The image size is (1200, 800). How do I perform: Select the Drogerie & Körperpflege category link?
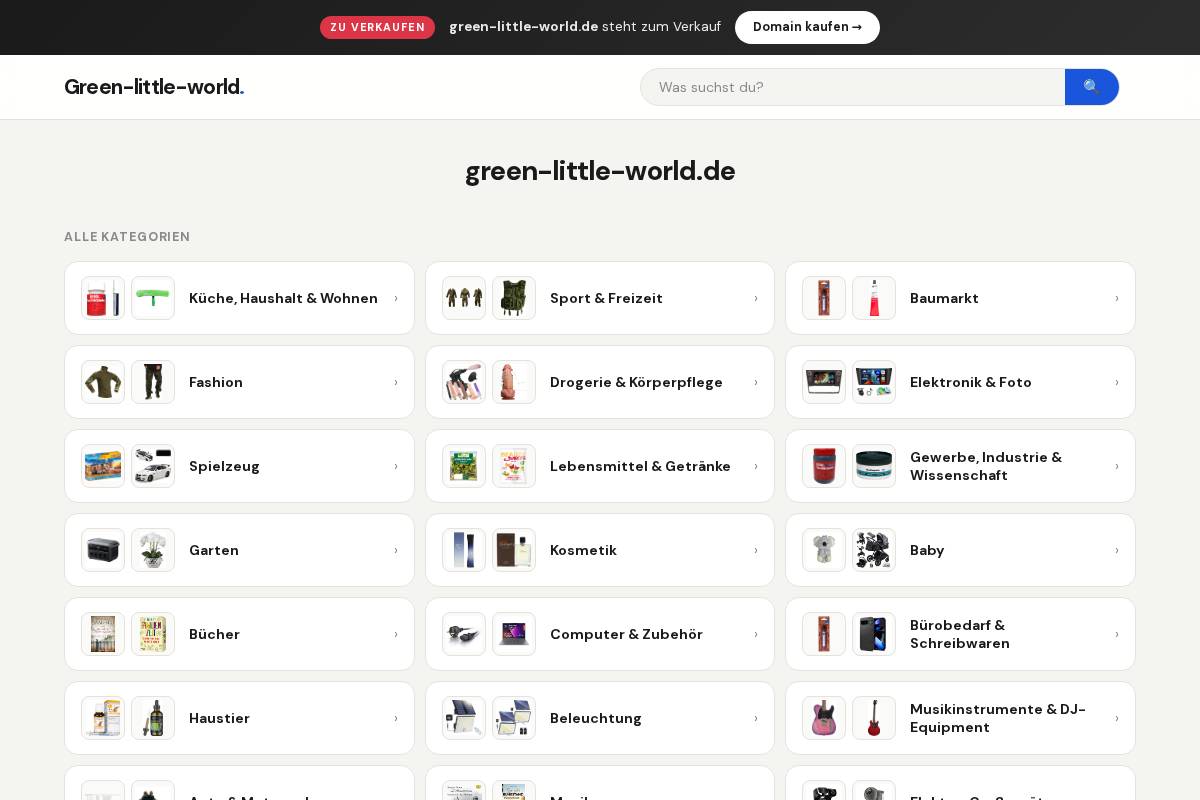tap(636, 382)
